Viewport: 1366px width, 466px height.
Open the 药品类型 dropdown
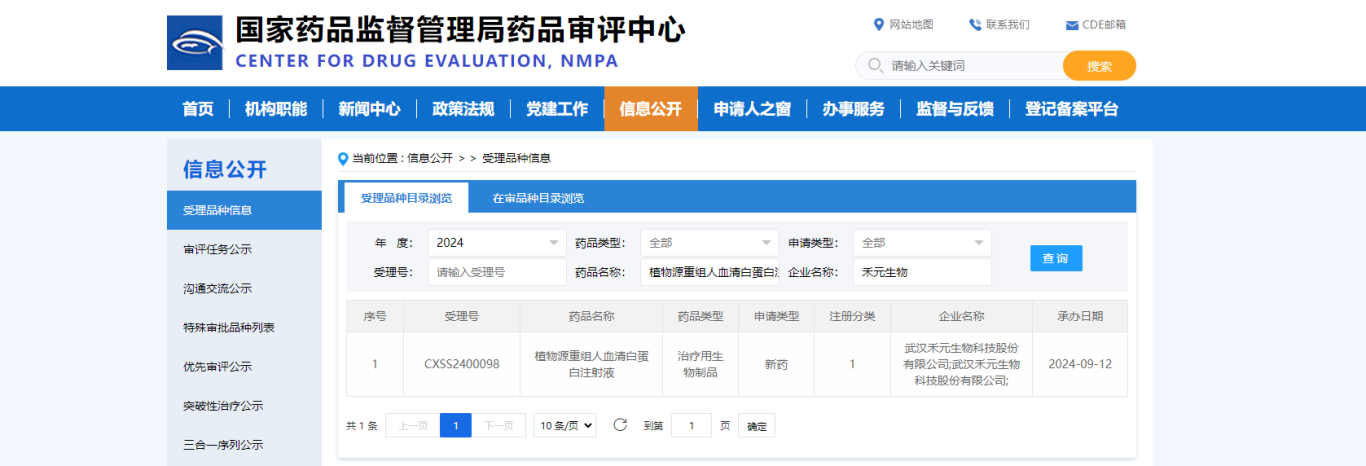click(709, 243)
